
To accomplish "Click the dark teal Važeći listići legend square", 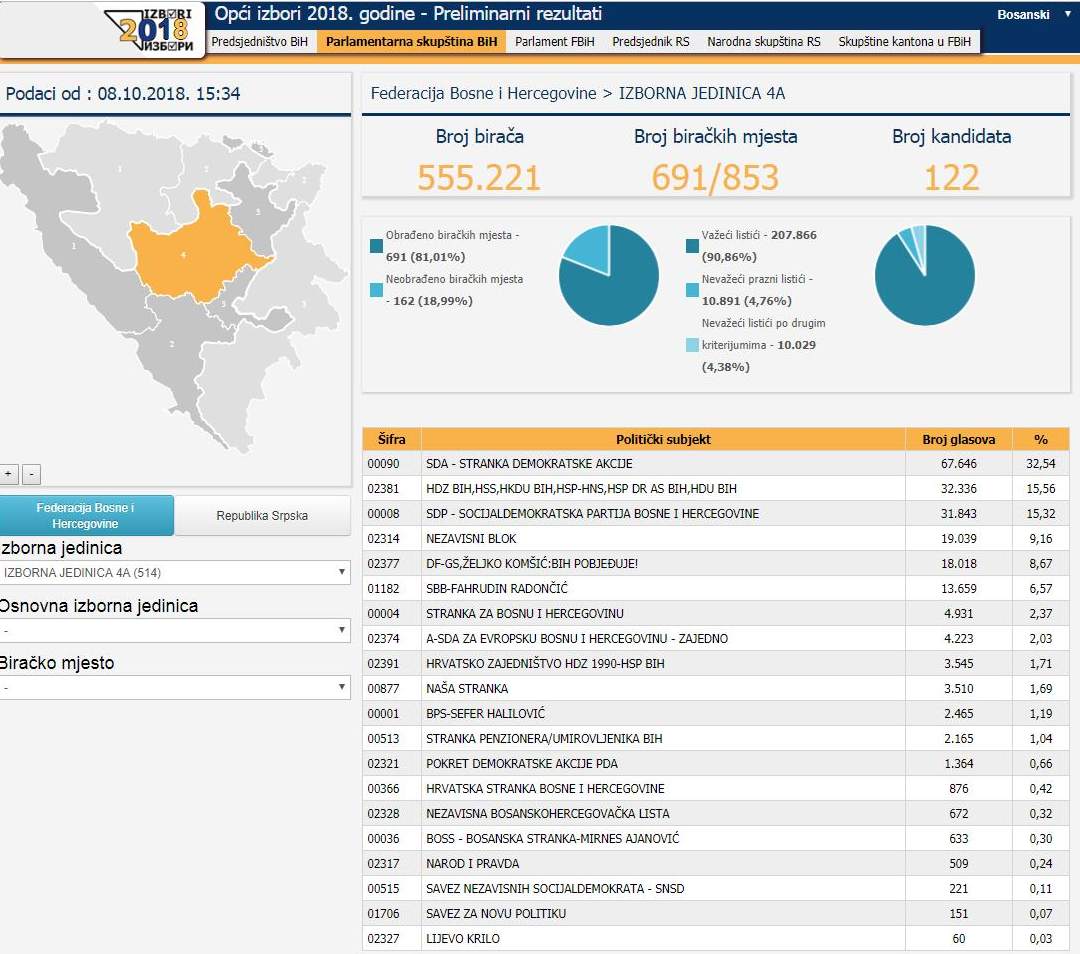I will click(x=693, y=246).
